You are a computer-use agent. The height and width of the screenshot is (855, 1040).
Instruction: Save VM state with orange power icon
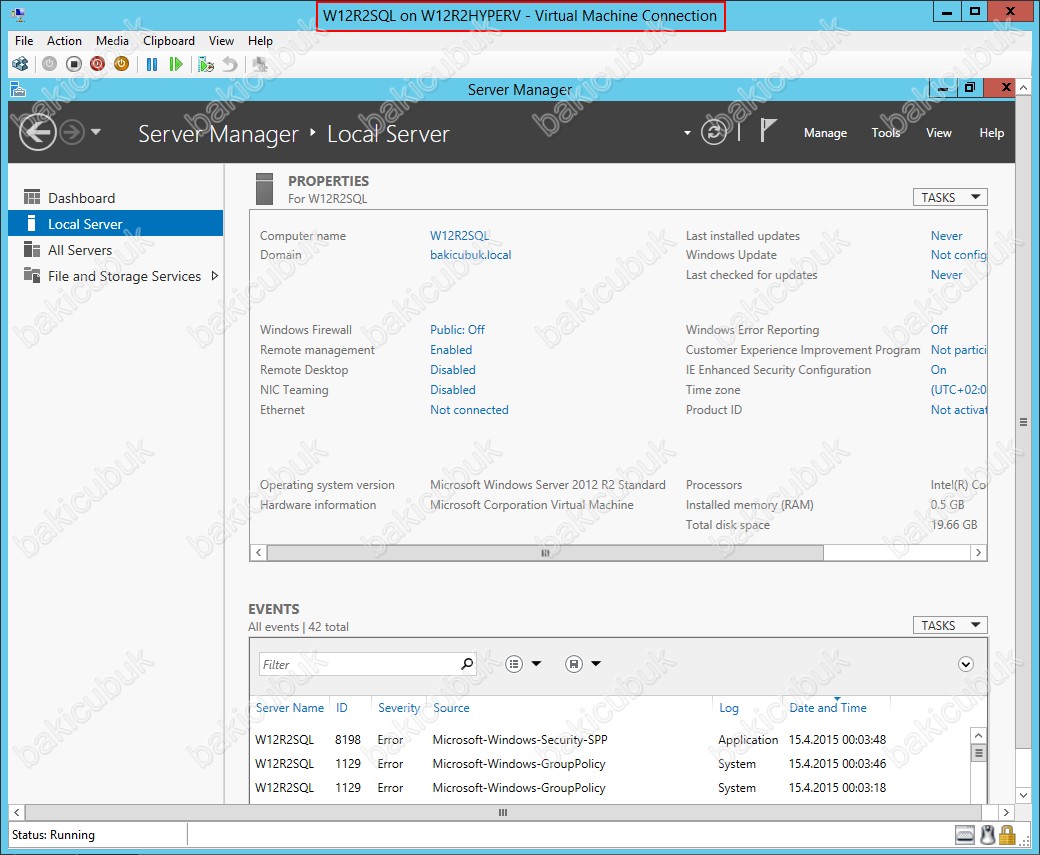point(121,64)
